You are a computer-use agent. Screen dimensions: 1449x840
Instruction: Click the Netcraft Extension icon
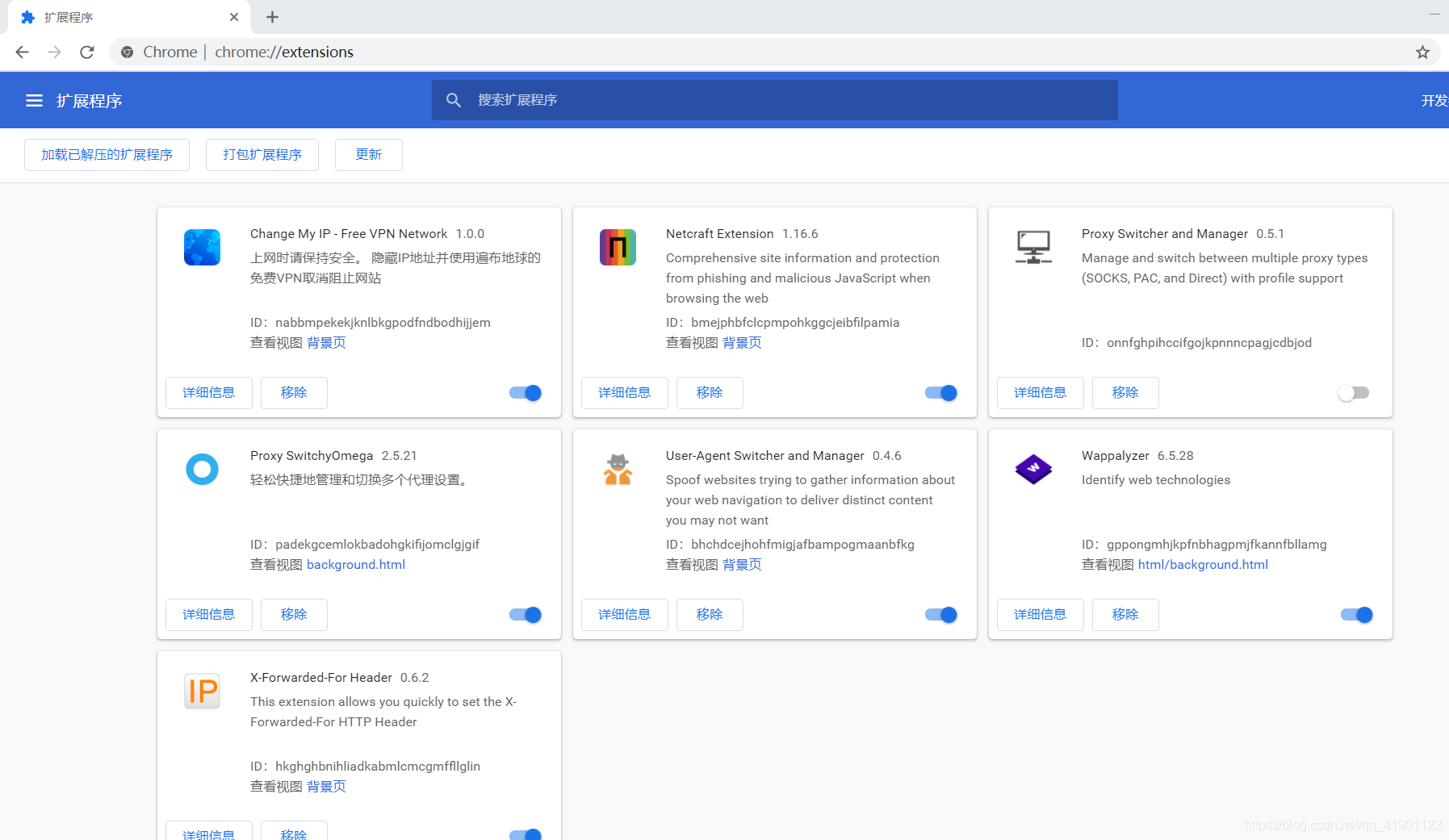[618, 248]
